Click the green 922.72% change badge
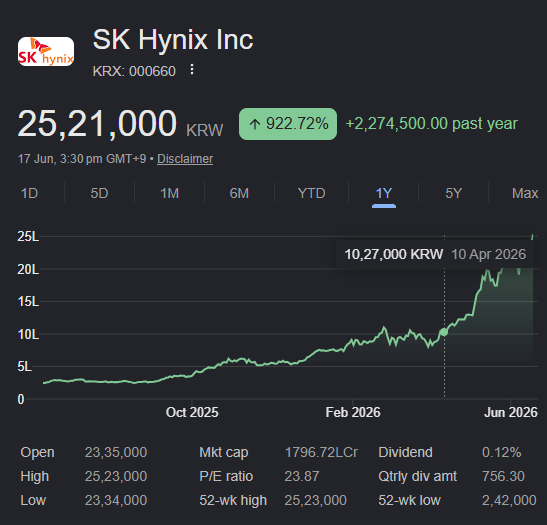The width and height of the screenshot is (547, 525). click(288, 124)
